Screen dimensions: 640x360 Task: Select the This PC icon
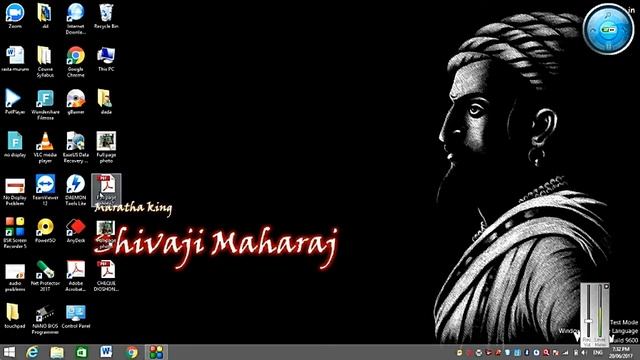pyautogui.click(x=106, y=58)
